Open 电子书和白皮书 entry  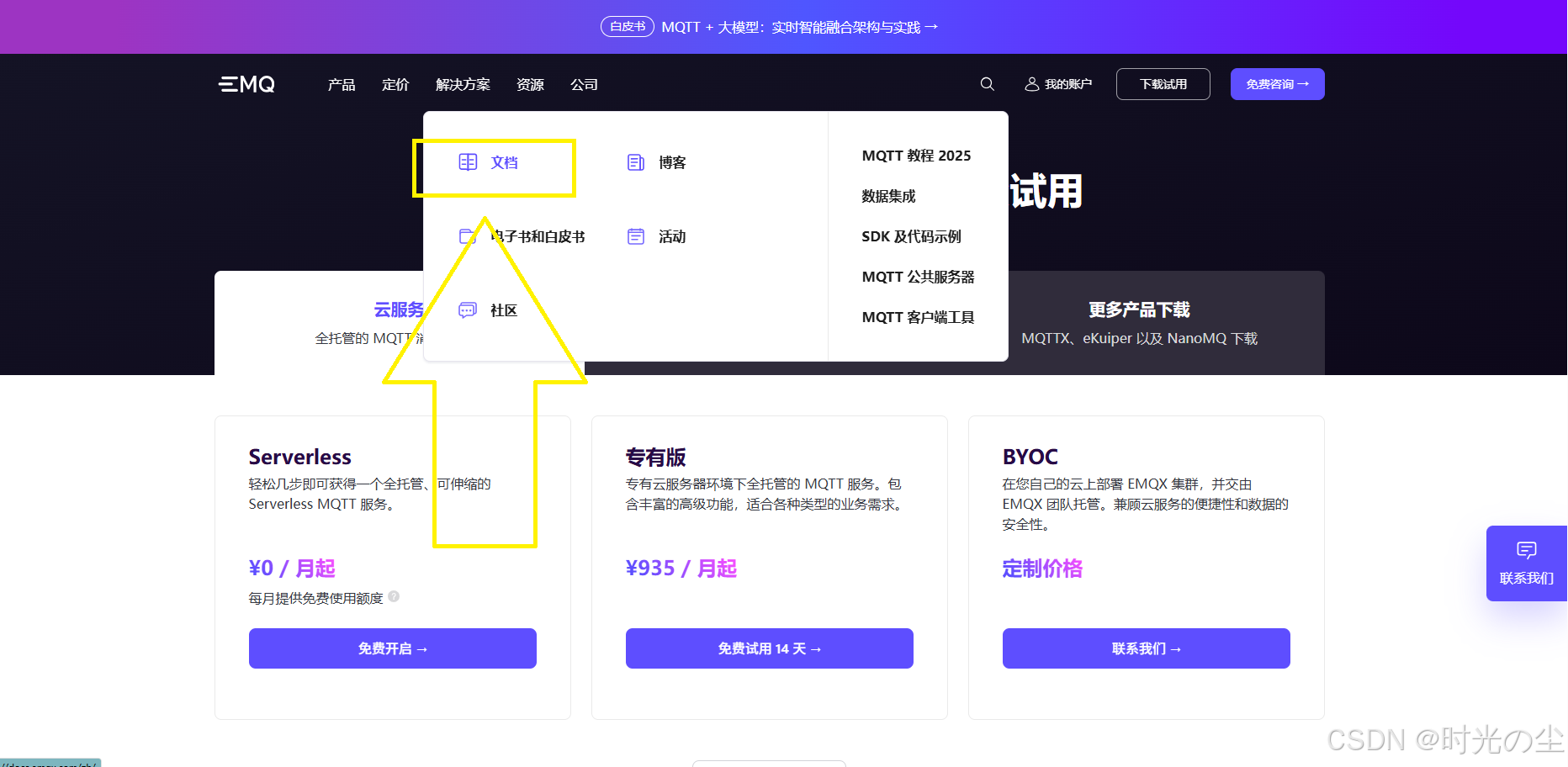[x=538, y=236]
